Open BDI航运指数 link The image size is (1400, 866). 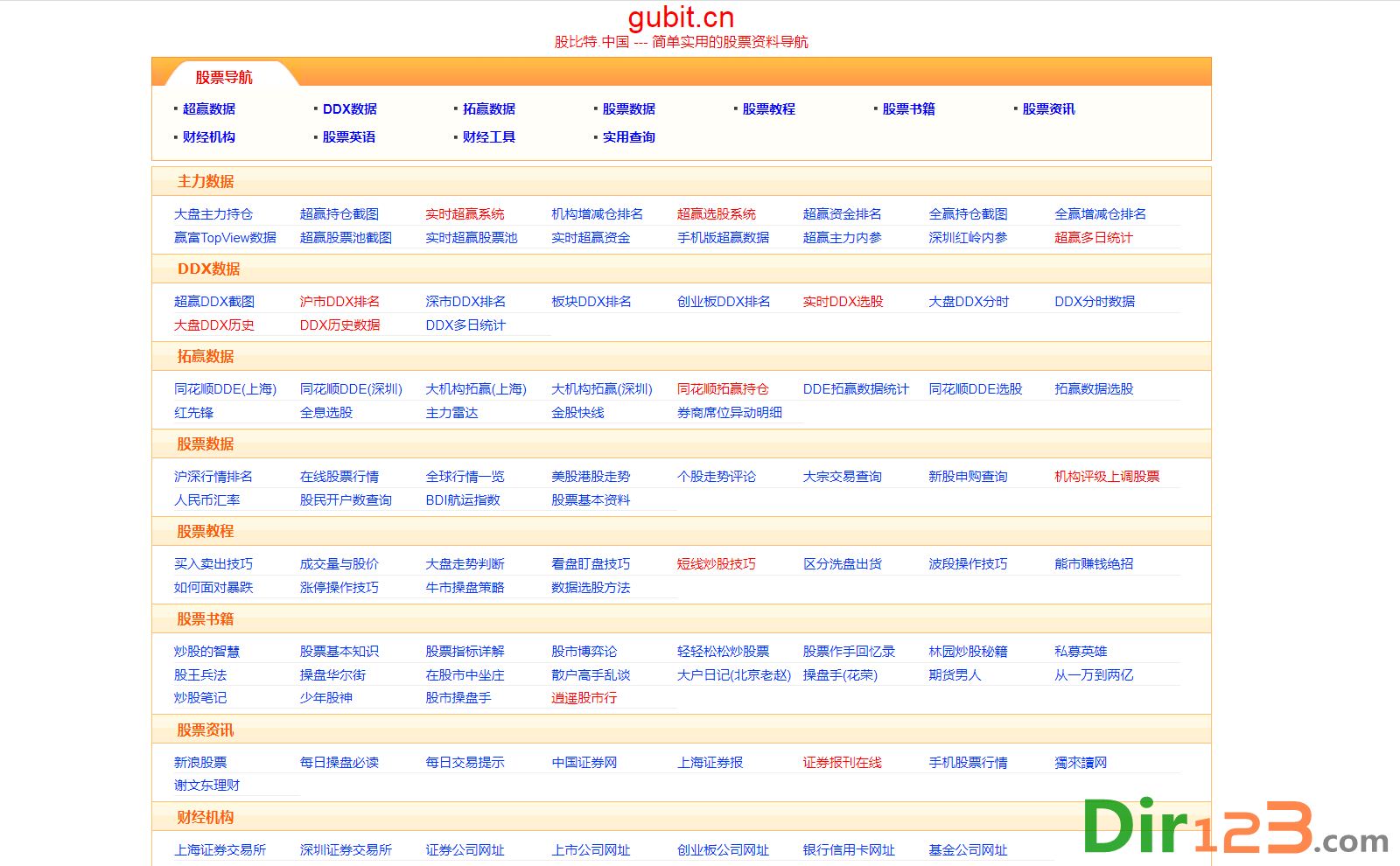(x=463, y=500)
